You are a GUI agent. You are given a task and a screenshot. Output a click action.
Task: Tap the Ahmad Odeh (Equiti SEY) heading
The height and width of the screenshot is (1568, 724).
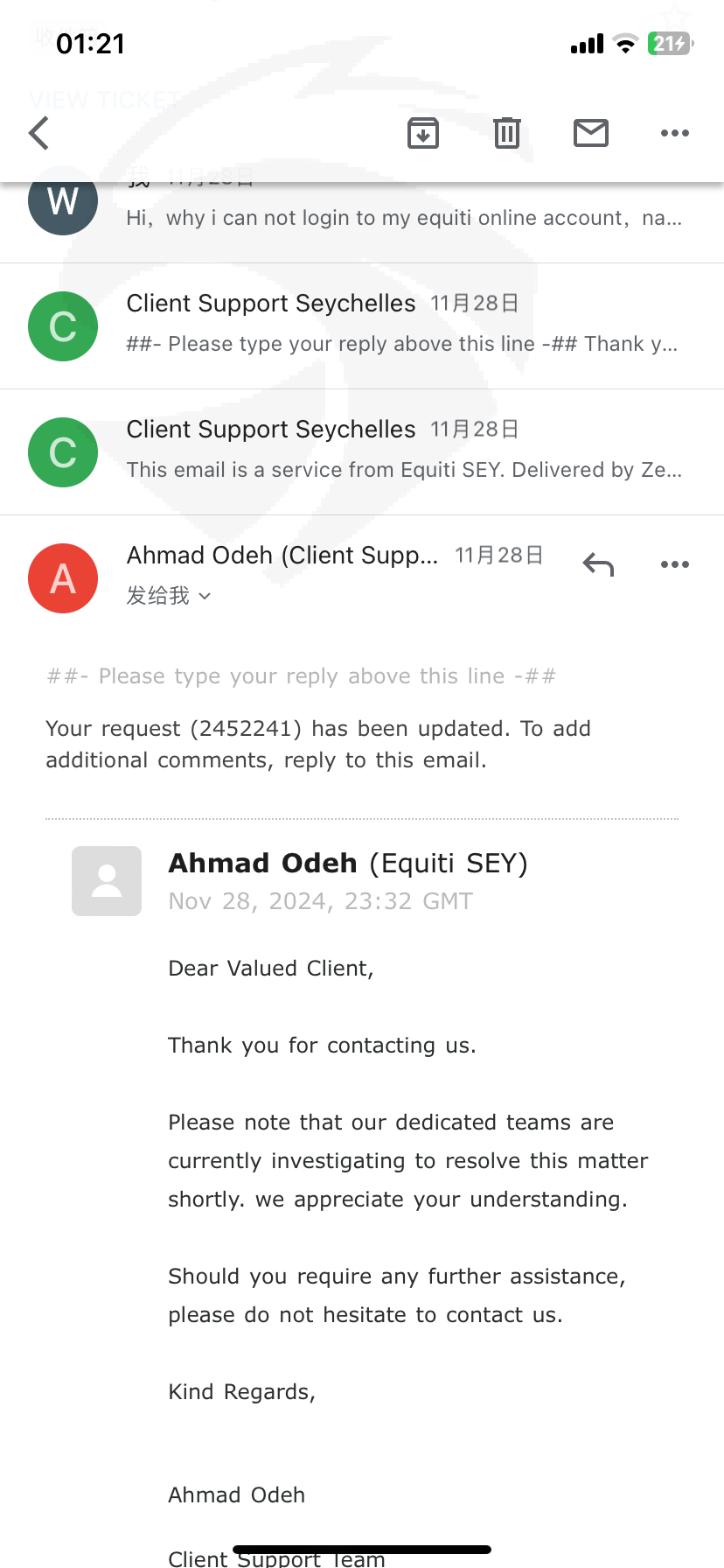[348, 864]
